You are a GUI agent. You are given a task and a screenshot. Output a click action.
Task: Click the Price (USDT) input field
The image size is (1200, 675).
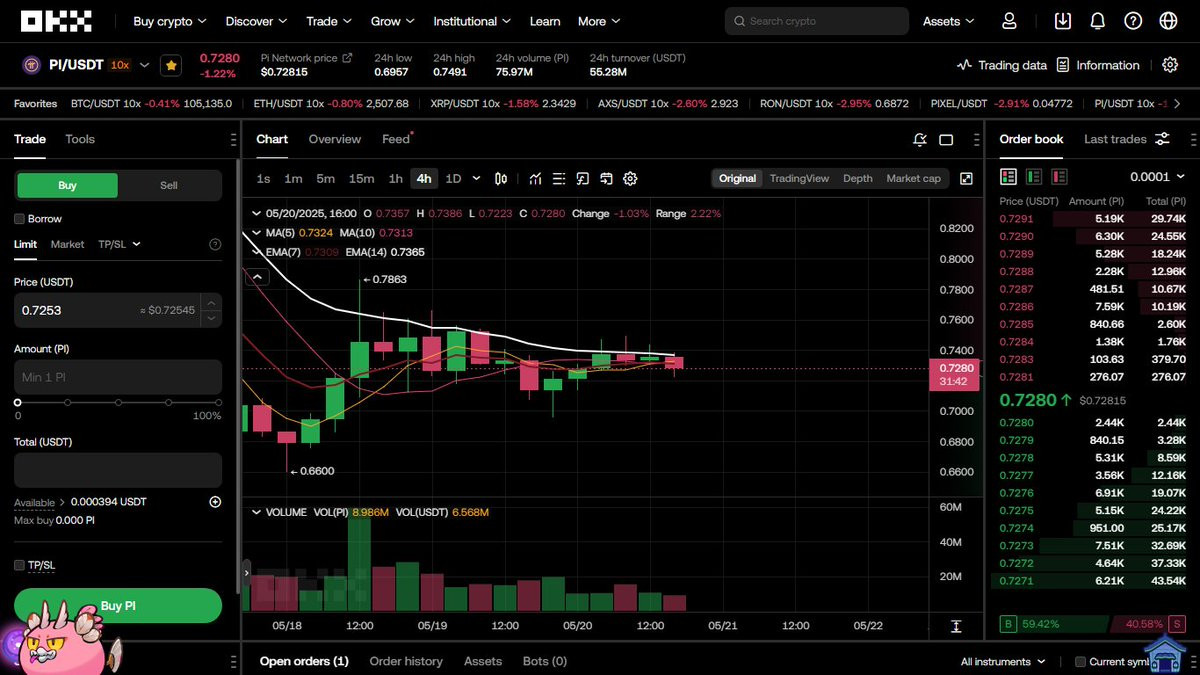[118, 310]
